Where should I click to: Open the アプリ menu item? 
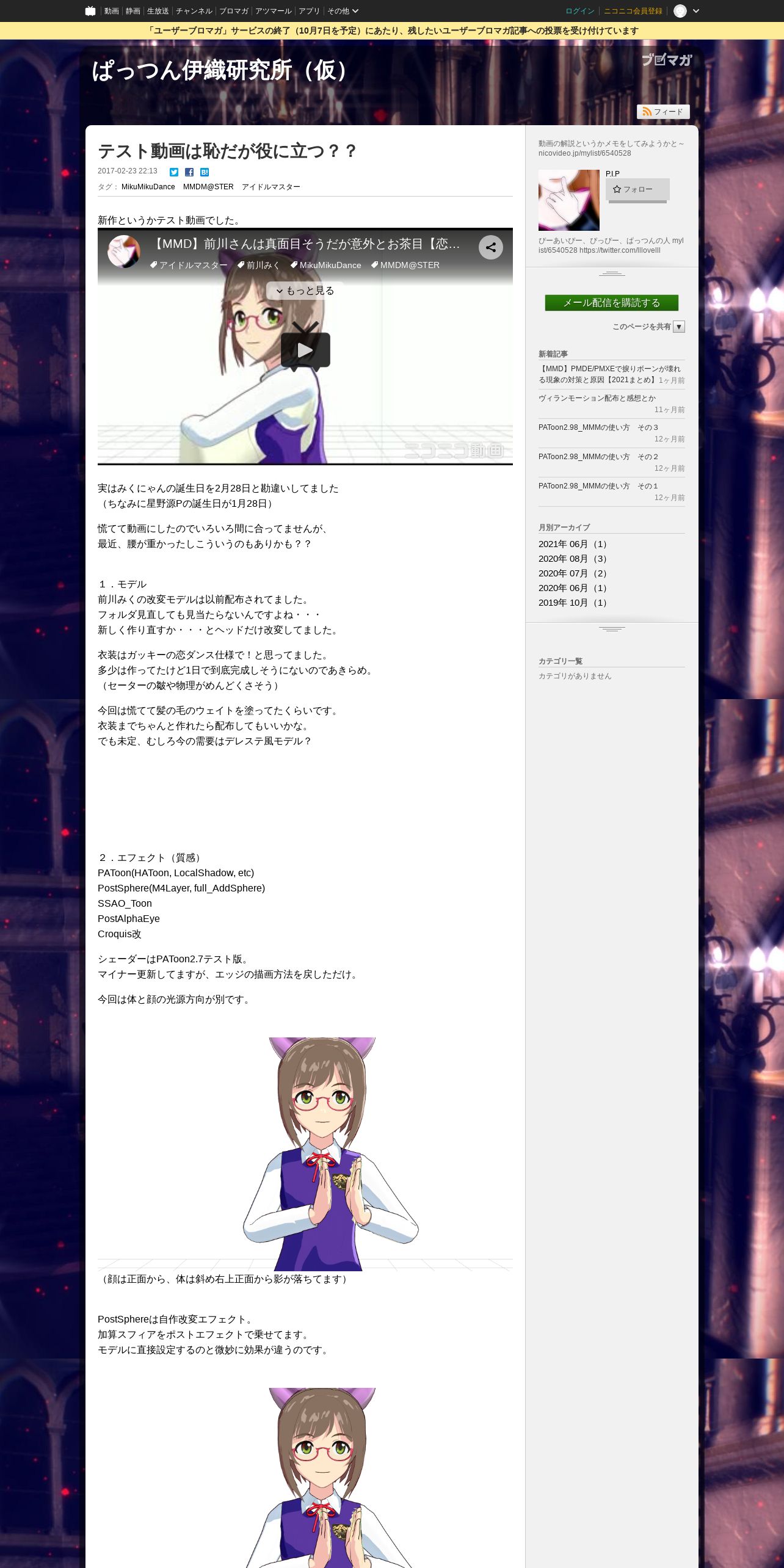coord(309,11)
